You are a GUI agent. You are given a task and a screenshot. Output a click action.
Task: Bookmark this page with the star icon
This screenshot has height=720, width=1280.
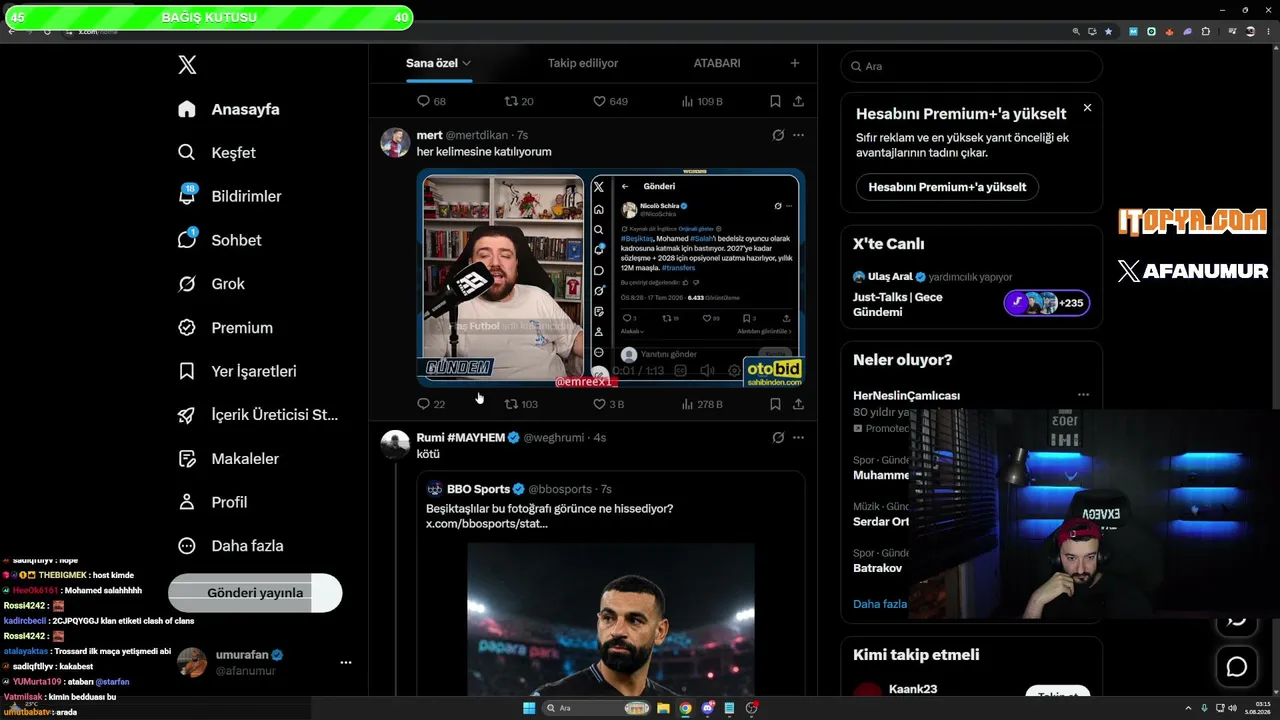(1108, 31)
